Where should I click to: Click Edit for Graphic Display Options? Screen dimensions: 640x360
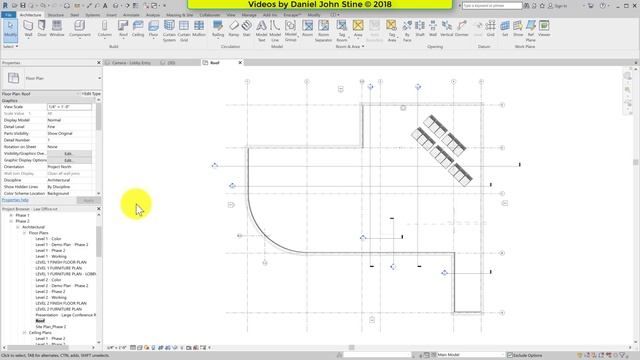pos(69,160)
